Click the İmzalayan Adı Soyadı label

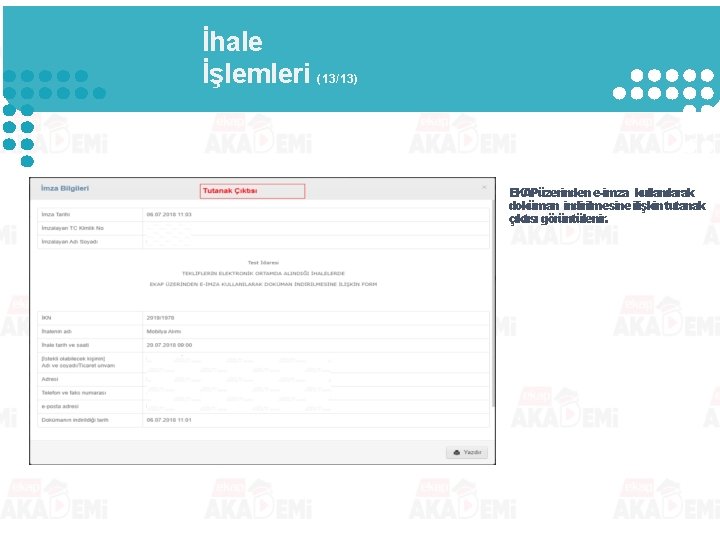(x=69, y=242)
